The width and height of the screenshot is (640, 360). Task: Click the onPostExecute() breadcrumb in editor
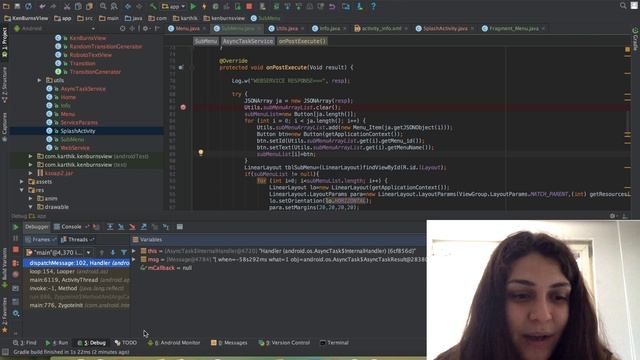[x=302, y=41]
